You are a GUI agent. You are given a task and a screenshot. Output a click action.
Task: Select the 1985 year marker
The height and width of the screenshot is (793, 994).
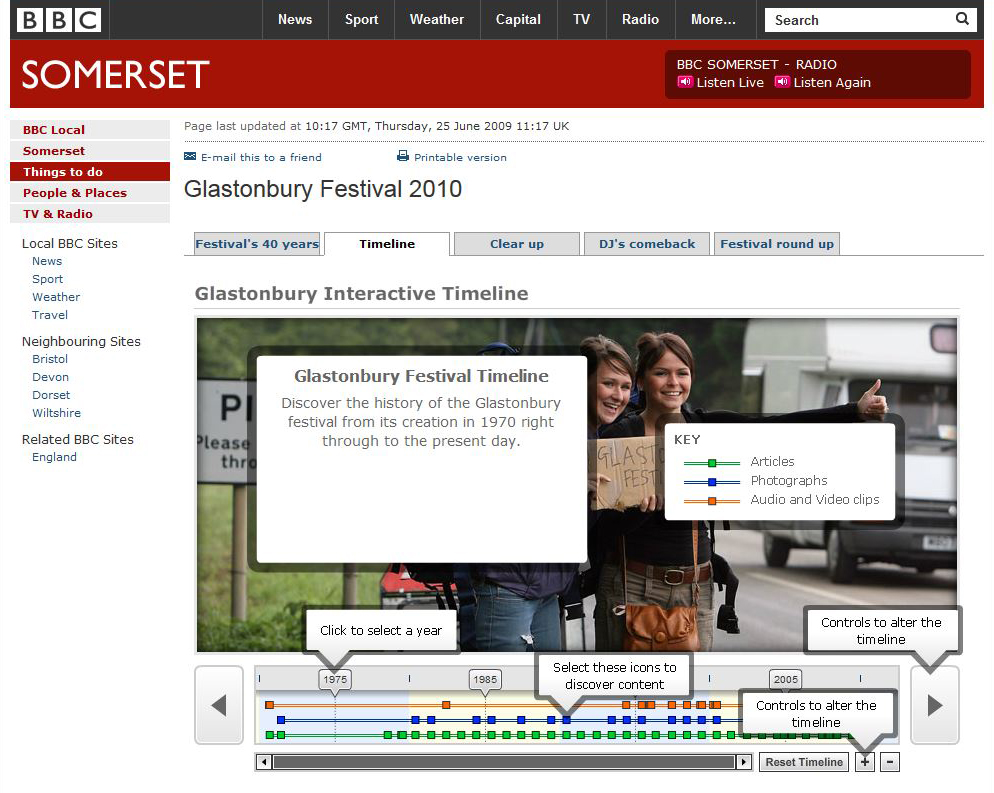[x=485, y=679]
